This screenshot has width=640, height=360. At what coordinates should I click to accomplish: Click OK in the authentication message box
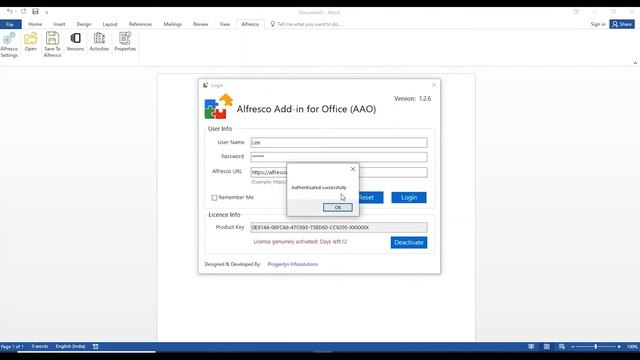(338, 207)
